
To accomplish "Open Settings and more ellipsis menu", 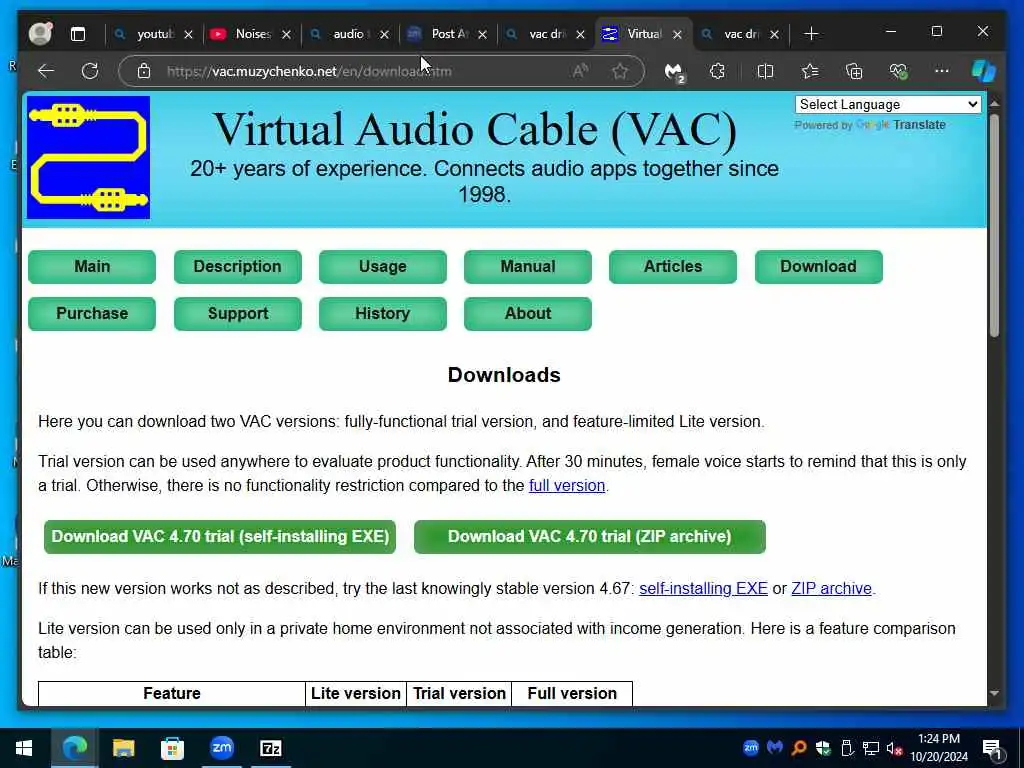I will point(941,71).
